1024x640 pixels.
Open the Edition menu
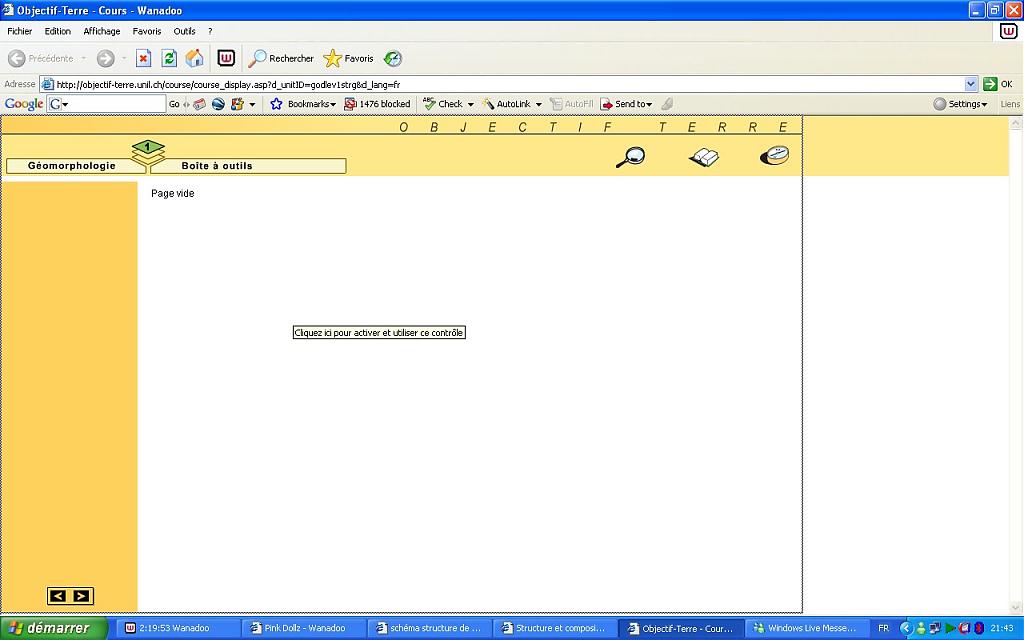(57, 31)
